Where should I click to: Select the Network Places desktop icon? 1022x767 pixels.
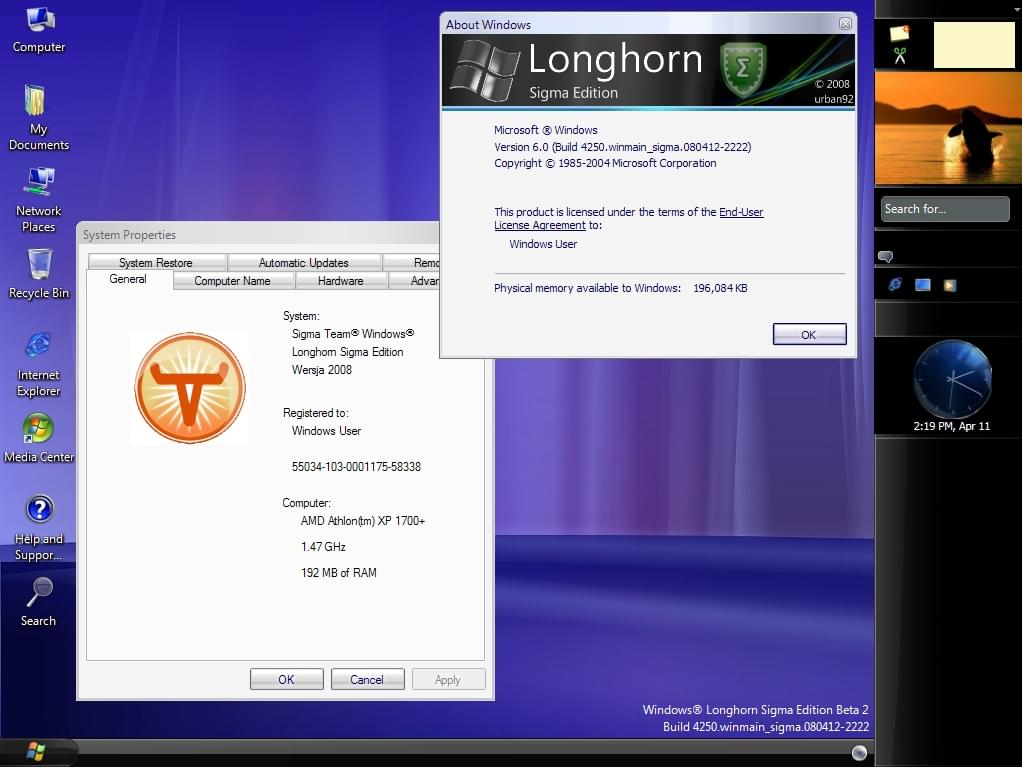tap(38, 199)
